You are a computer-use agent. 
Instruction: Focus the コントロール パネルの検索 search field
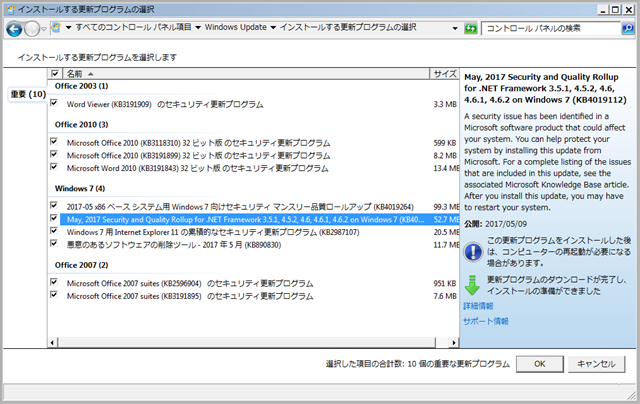click(x=551, y=28)
